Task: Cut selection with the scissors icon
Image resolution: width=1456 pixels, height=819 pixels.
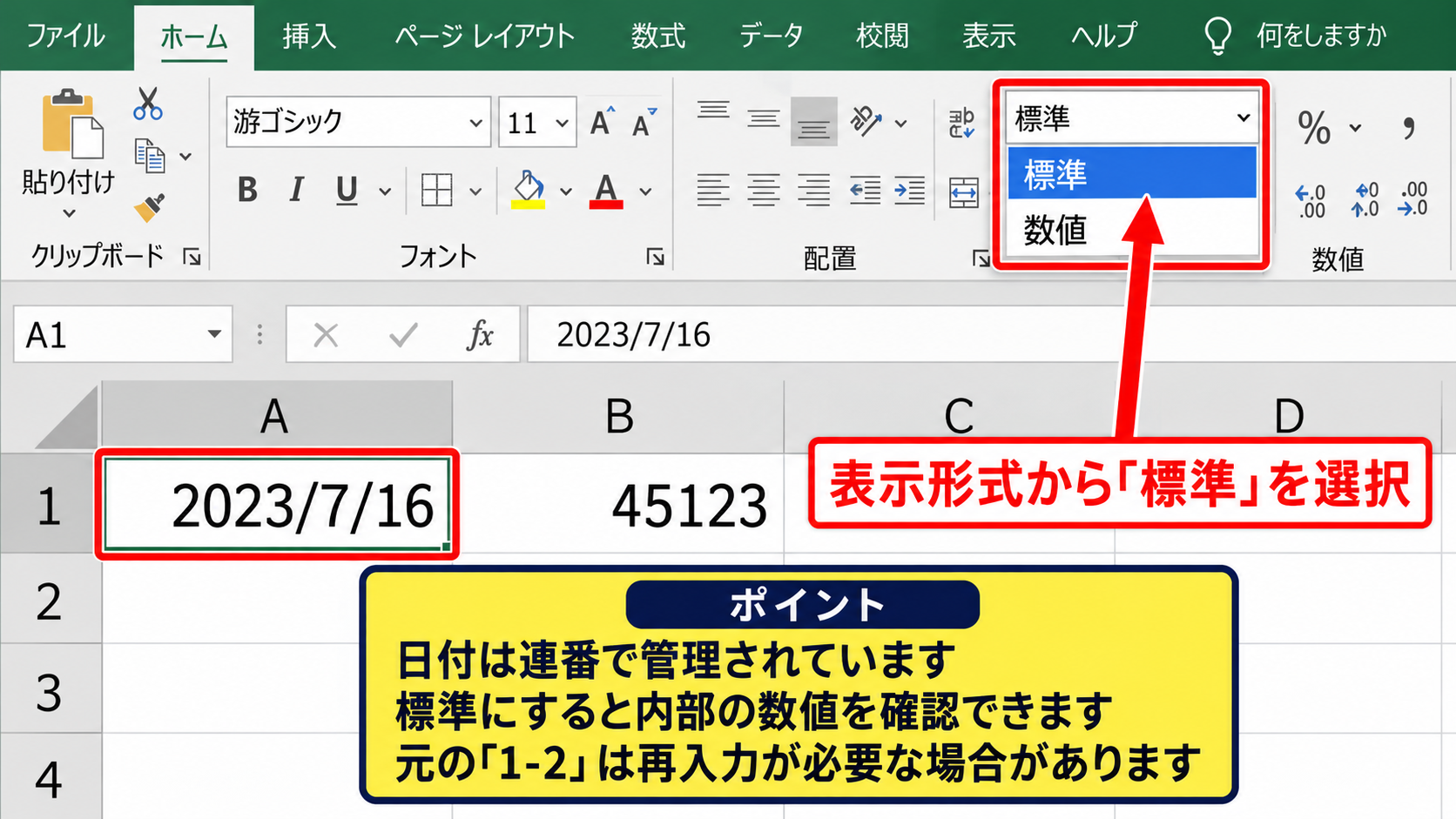Action: pos(148,104)
